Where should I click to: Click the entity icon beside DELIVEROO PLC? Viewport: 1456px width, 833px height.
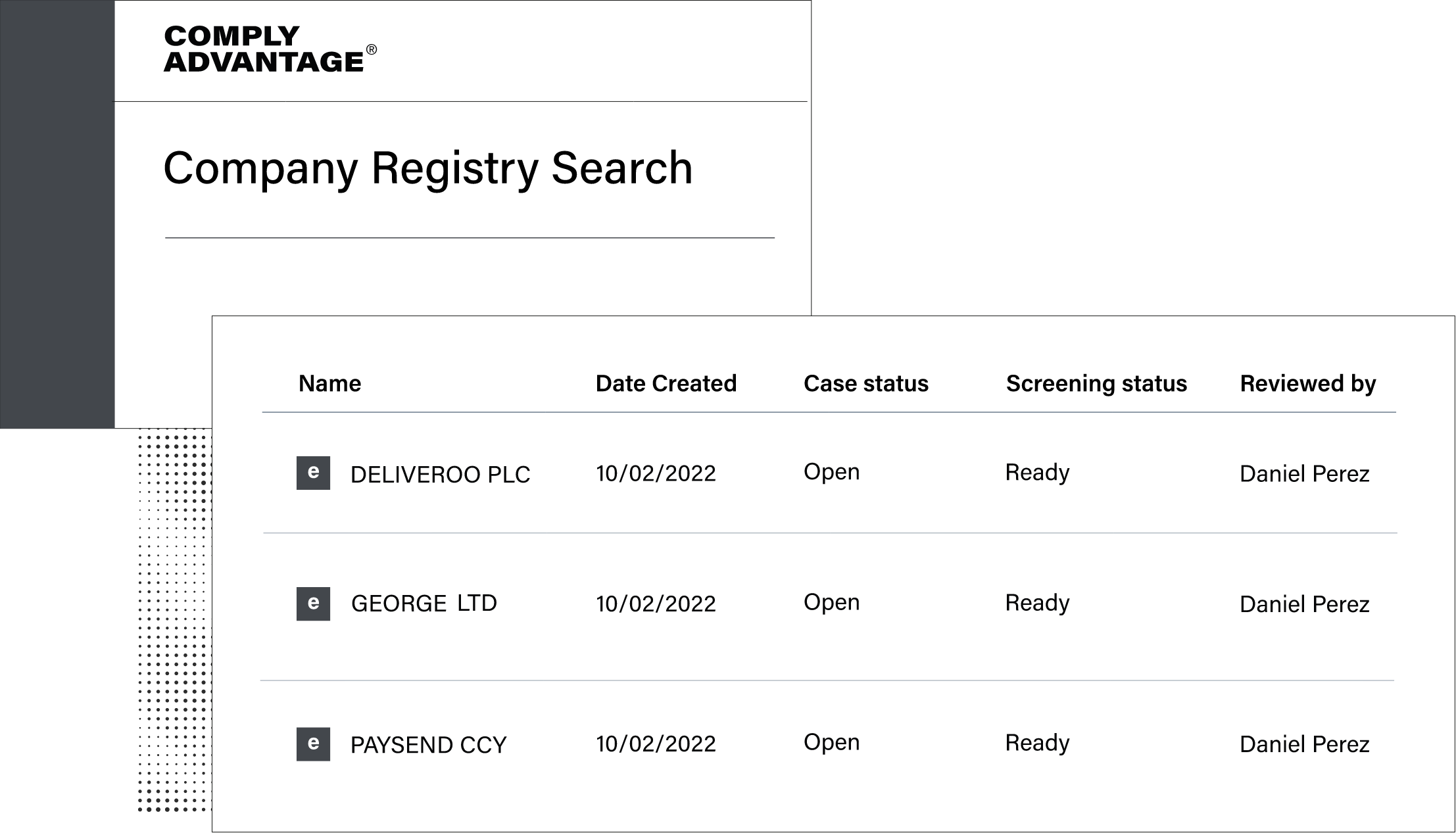pos(313,473)
